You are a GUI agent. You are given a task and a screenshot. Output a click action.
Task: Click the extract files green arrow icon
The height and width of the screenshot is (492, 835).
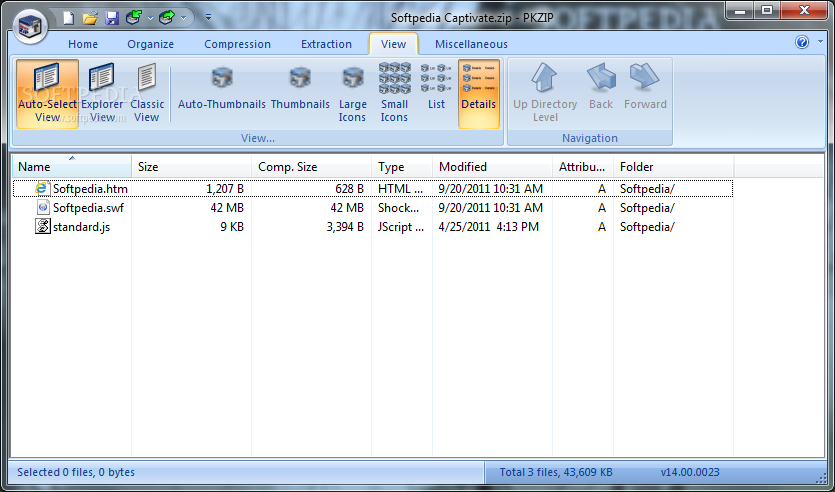[167, 18]
